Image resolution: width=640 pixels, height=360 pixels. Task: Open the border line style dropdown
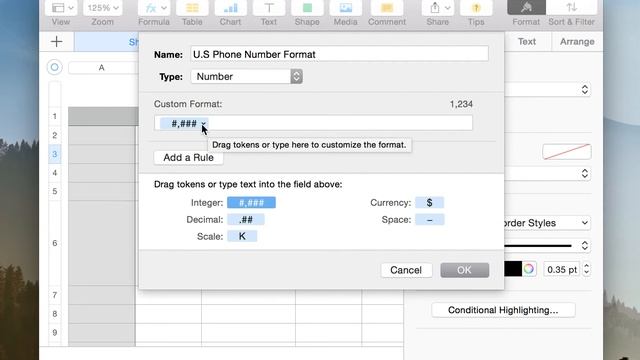tap(547, 246)
